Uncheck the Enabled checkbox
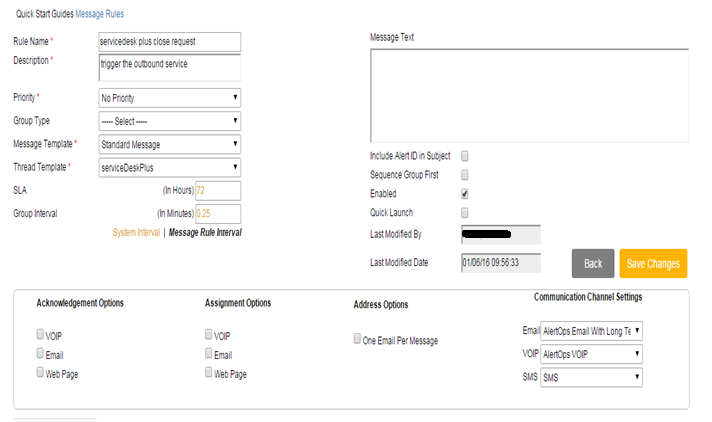The height and width of the screenshot is (422, 712). coord(465,193)
